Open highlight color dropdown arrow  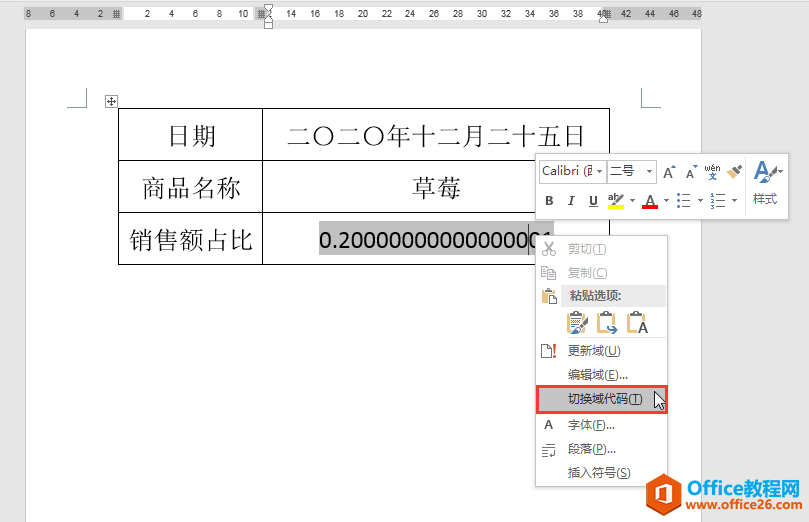click(632, 201)
